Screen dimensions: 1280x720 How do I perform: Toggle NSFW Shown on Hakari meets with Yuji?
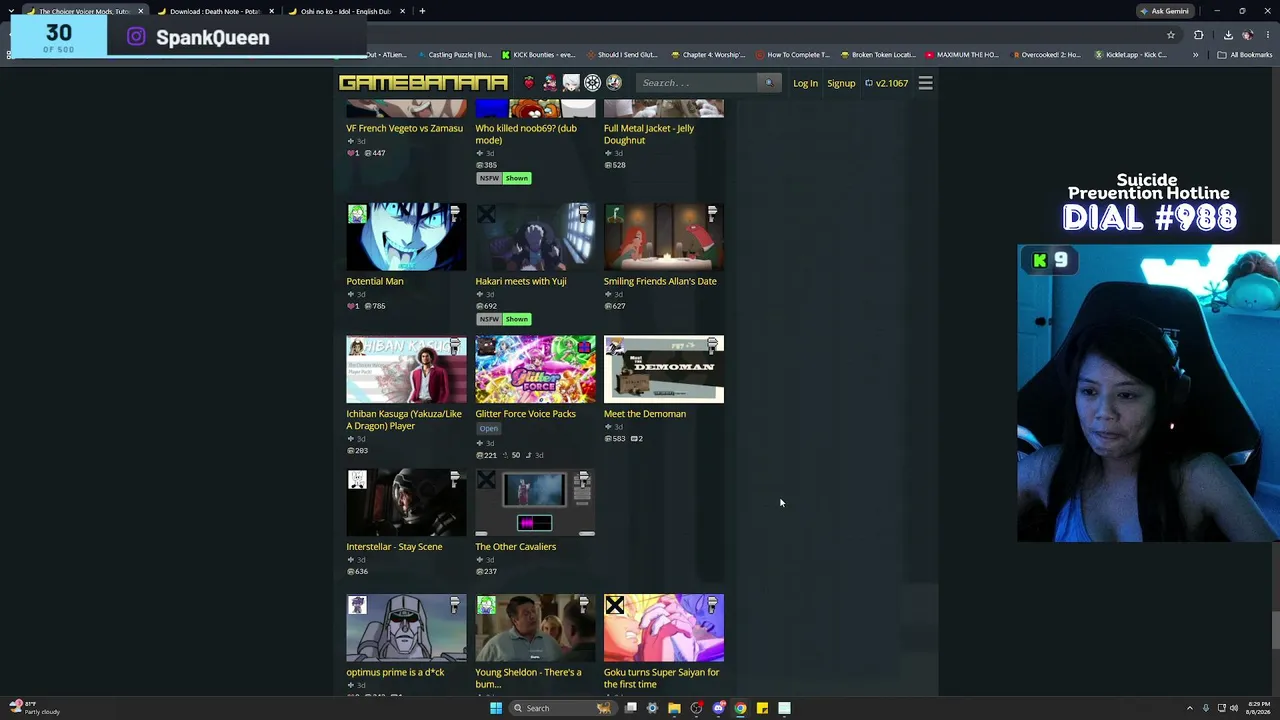click(x=504, y=319)
